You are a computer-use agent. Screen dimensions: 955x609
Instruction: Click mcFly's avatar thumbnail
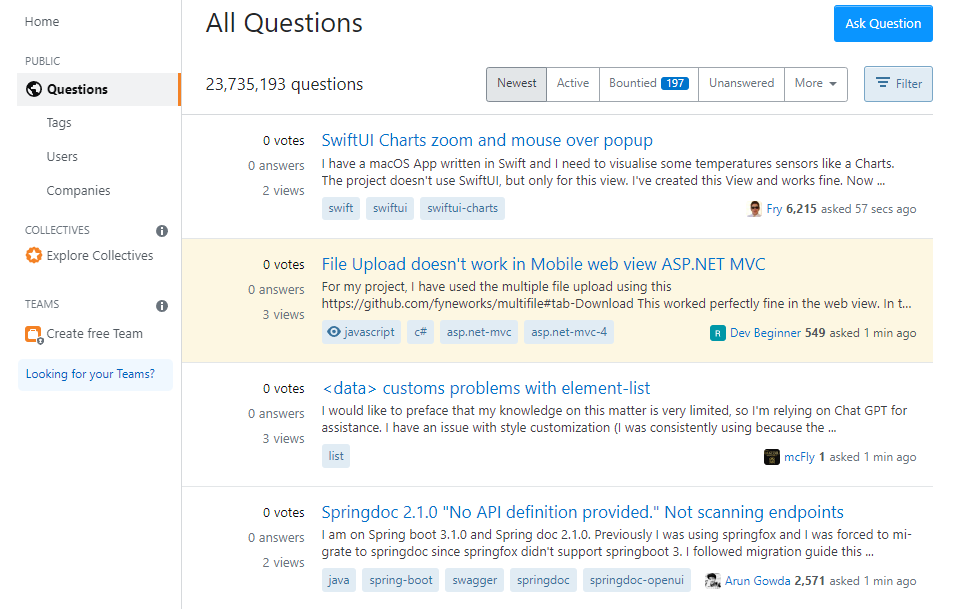click(x=771, y=457)
